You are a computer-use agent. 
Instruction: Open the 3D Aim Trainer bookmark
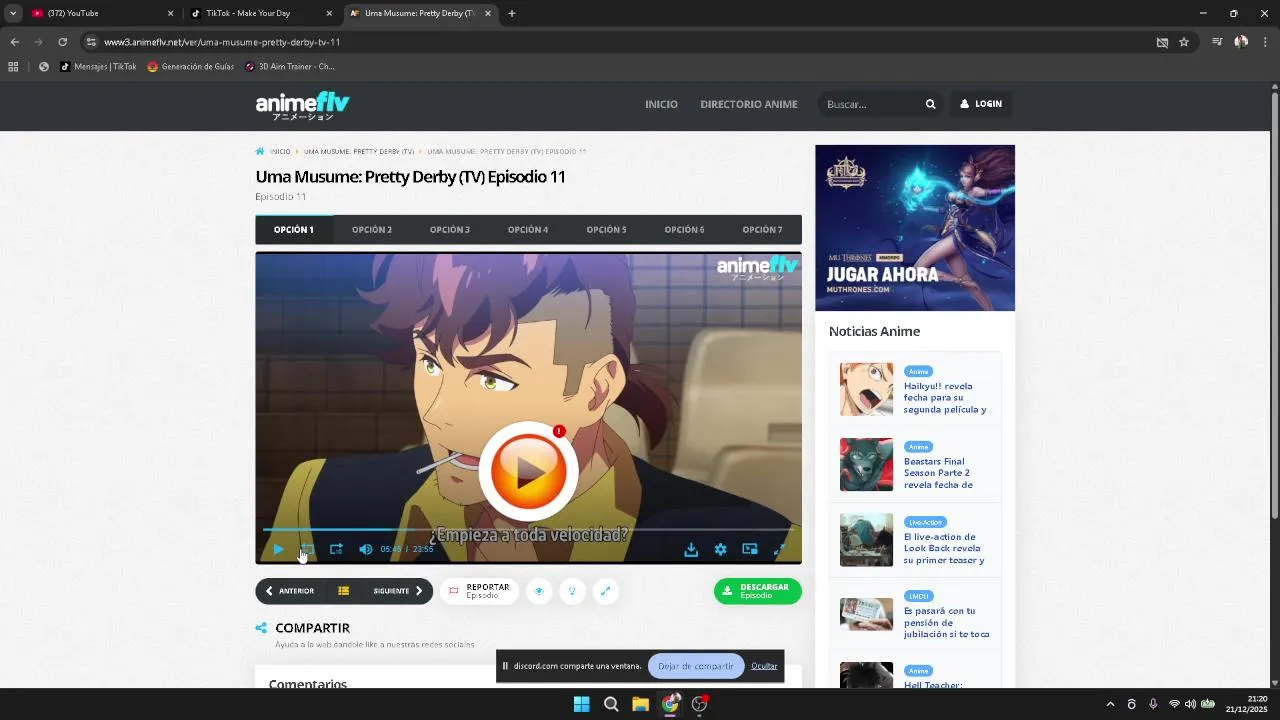[290, 67]
